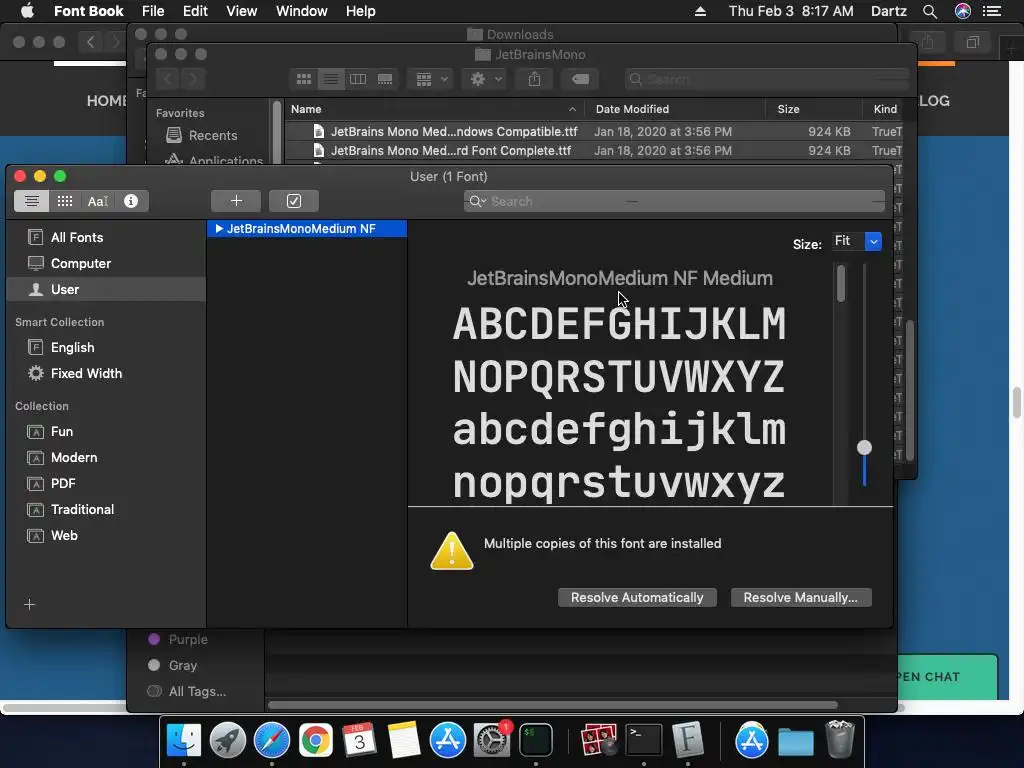Add new collection with sidebar plus
The width and height of the screenshot is (1024, 768).
(x=29, y=605)
